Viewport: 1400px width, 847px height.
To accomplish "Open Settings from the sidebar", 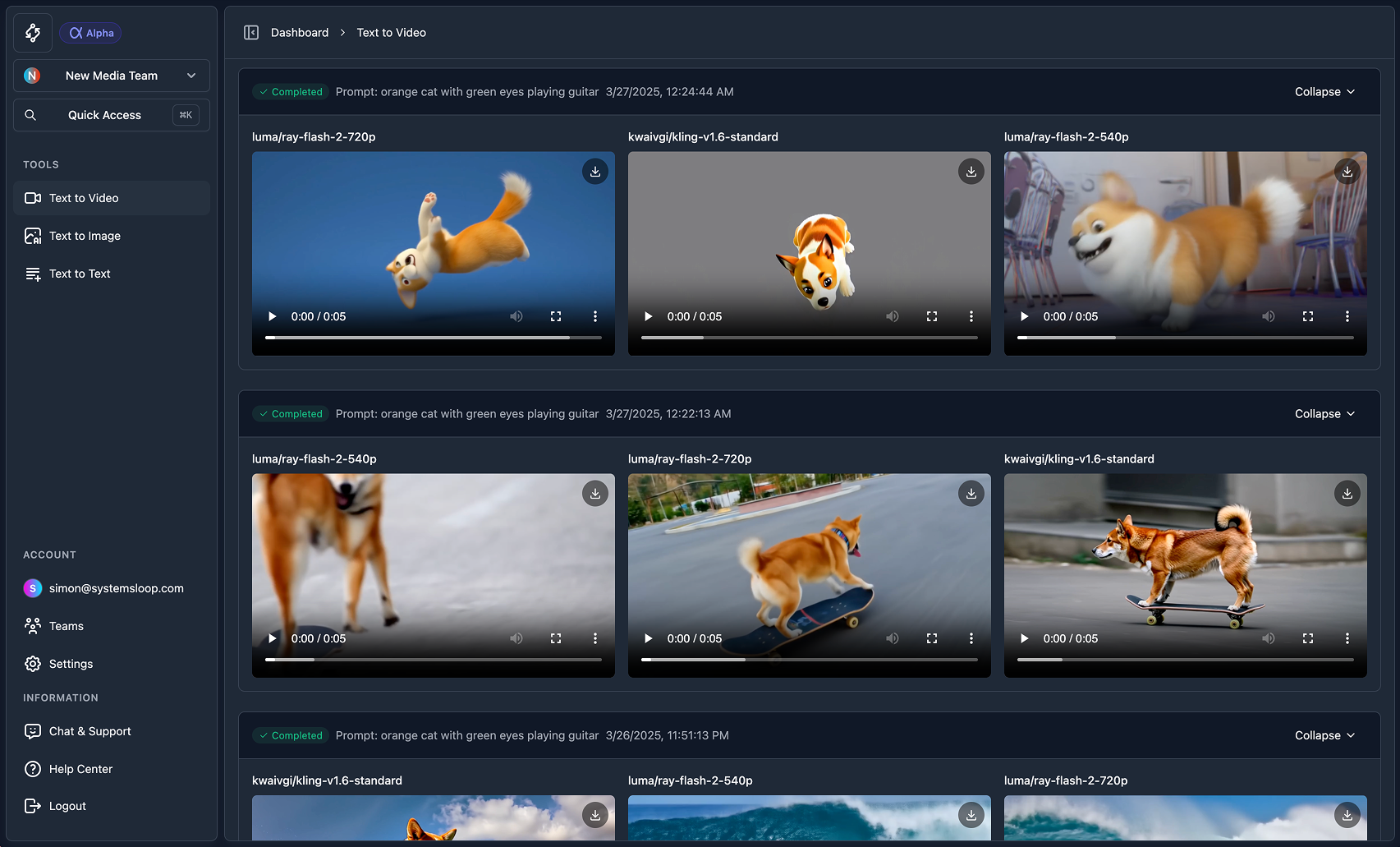I will (70, 664).
